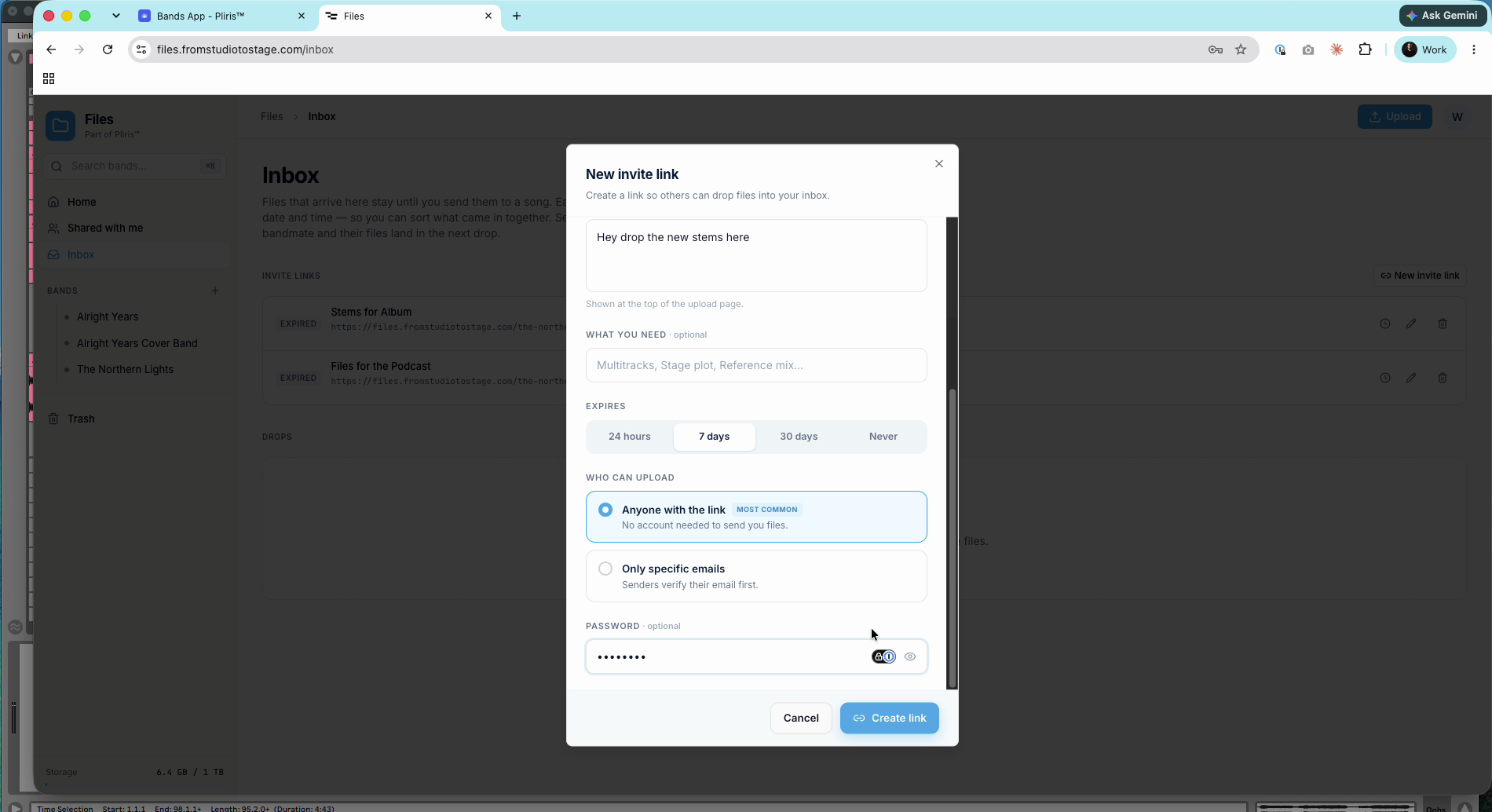Click the address bar URL

(x=245, y=49)
